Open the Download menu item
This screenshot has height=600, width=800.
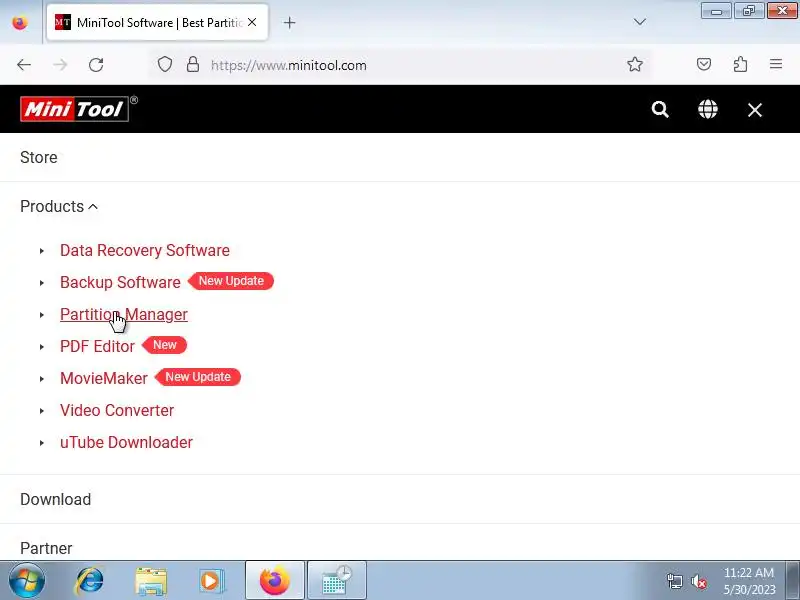pyautogui.click(x=56, y=499)
